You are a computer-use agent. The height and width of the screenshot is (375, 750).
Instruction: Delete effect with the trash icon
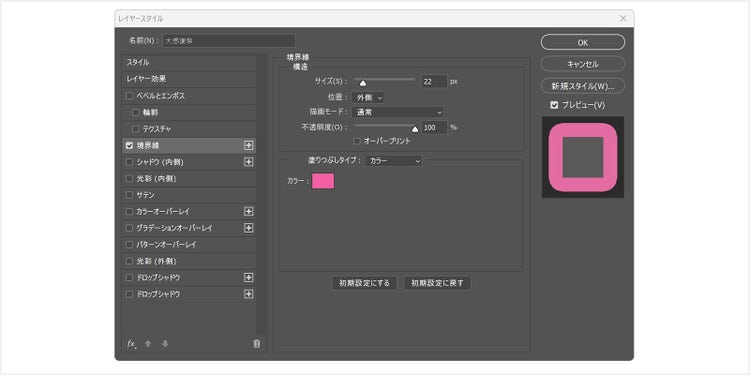257,343
